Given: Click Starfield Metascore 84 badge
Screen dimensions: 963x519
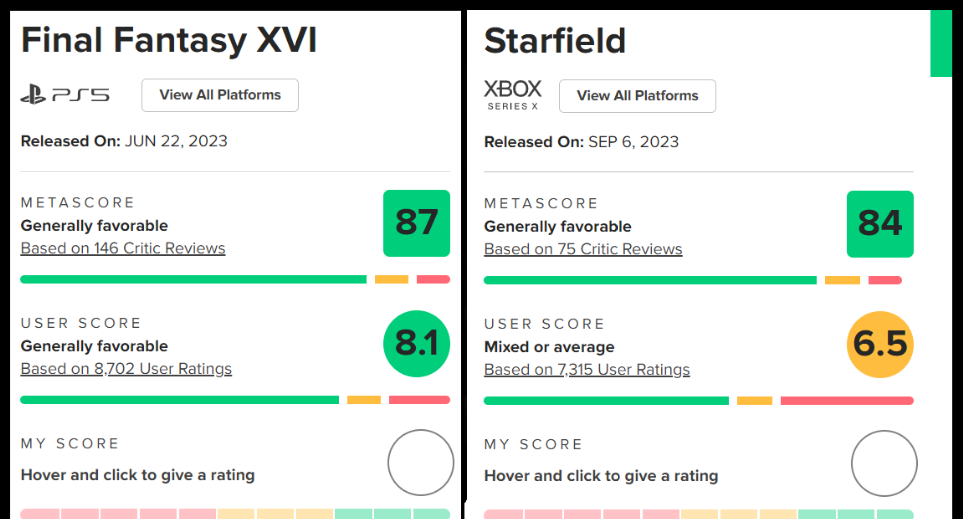Looking at the screenshot, I should click(x=880, y=223).
